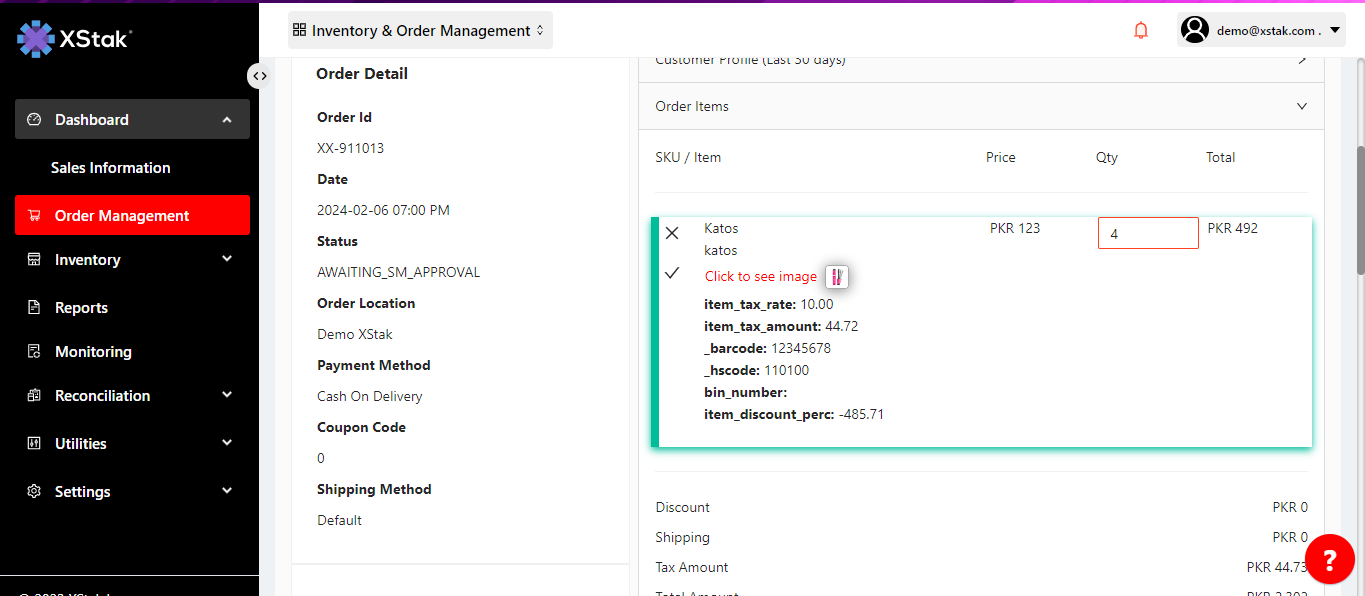1365x596 pixels.
Task: Click the user profile avatar icon
Action: [1195, 30]
